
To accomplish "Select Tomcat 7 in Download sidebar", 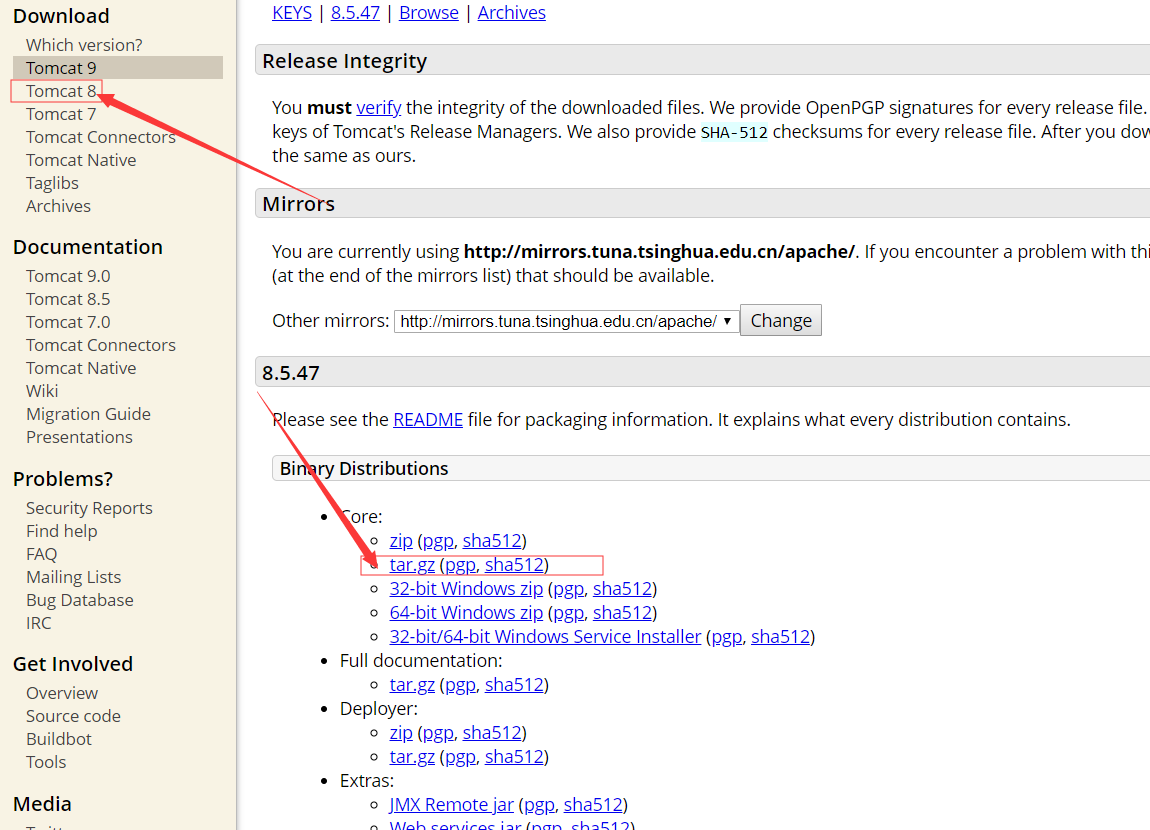I will pos(61,114).
